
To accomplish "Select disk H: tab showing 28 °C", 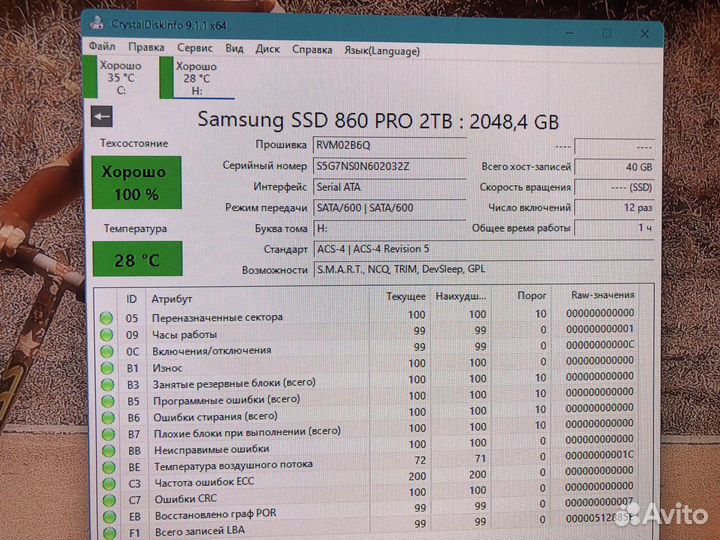I will pos(197,79).
